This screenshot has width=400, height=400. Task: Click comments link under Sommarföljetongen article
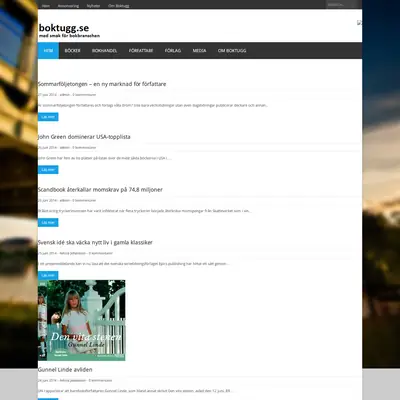(x=84, y=95)
